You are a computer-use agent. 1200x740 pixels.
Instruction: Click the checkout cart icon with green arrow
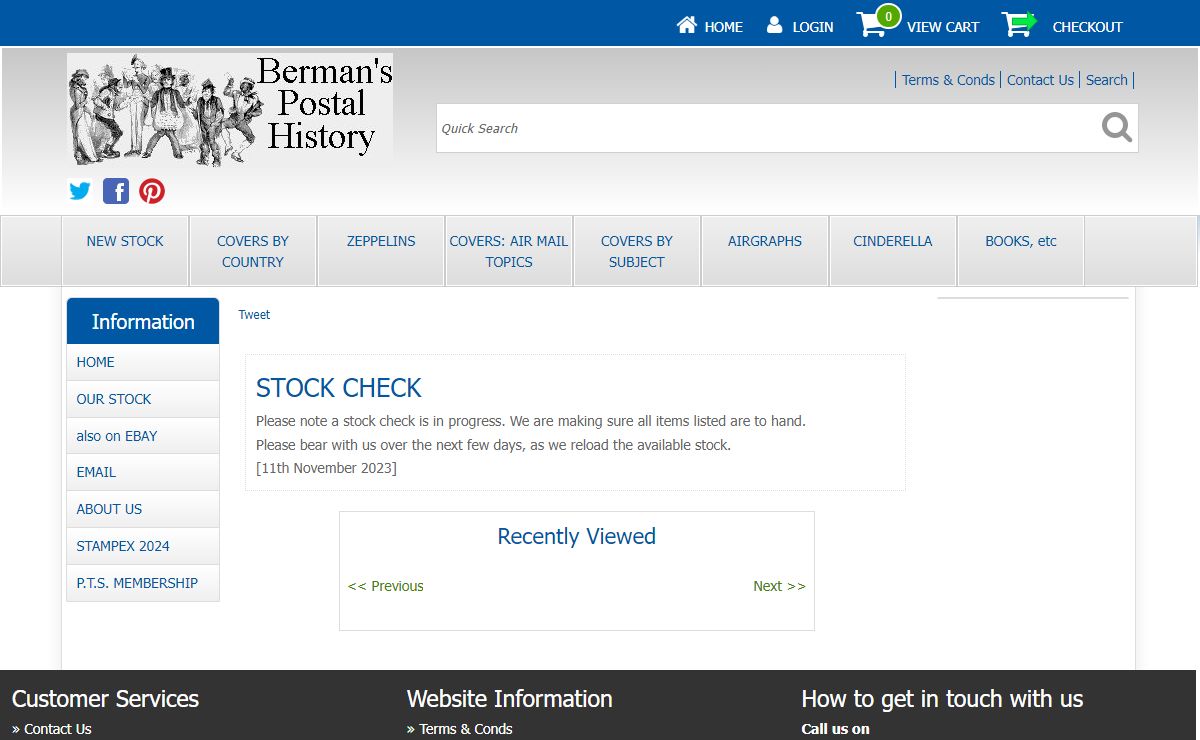click(1019, 24)
